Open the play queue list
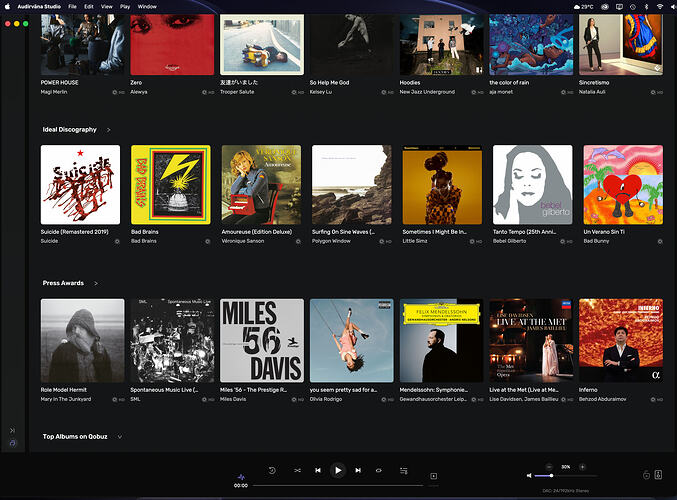677x500 pixels. [x=404, y=471]
